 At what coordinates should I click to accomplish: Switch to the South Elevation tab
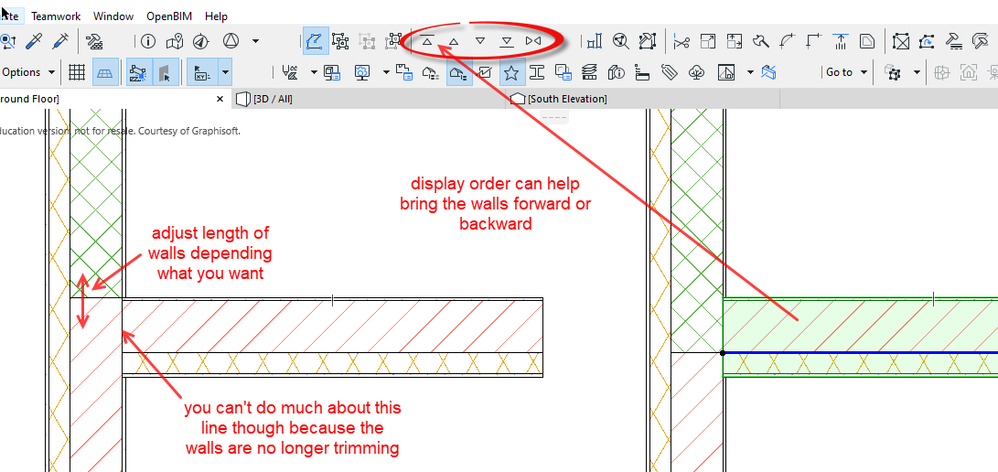click(643, 99)
